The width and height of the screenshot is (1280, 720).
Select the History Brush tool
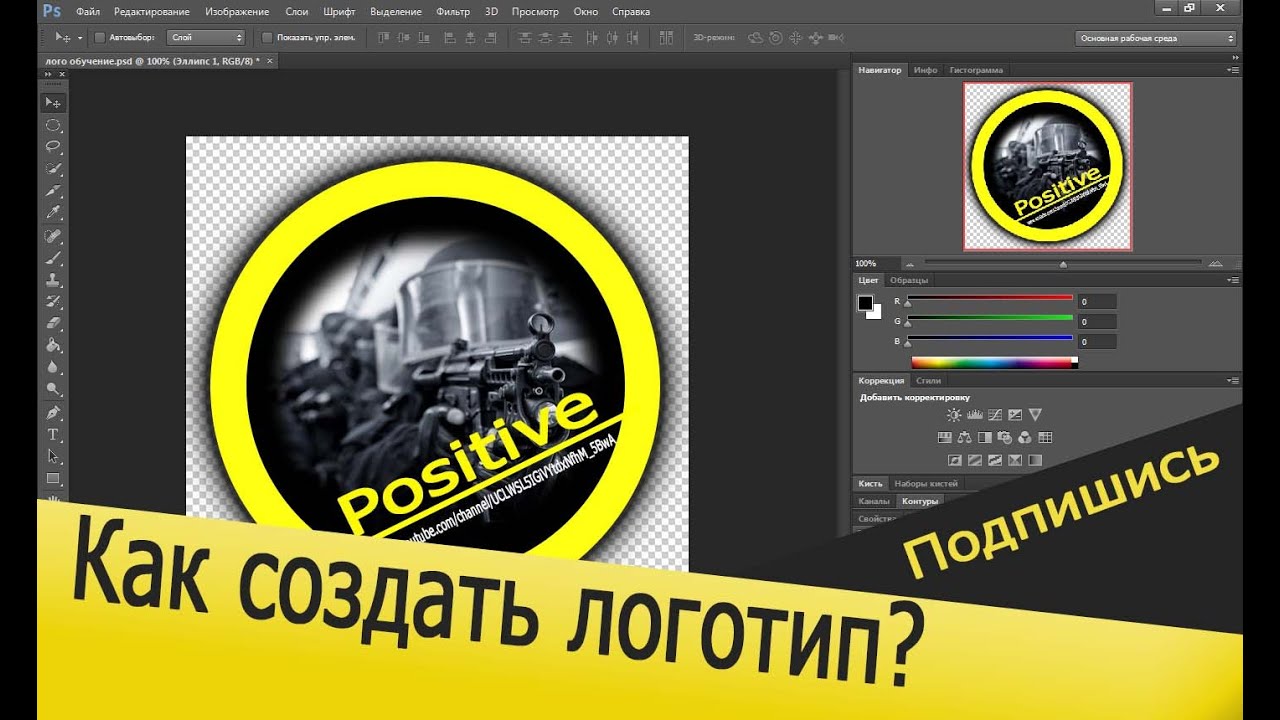pos(54,301)
